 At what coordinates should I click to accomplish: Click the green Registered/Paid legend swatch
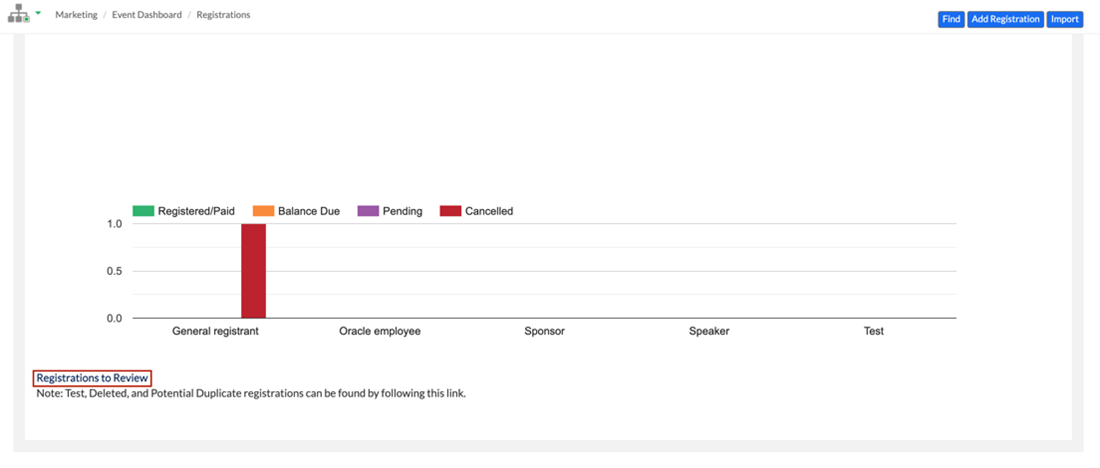click(x=143, y=211)
